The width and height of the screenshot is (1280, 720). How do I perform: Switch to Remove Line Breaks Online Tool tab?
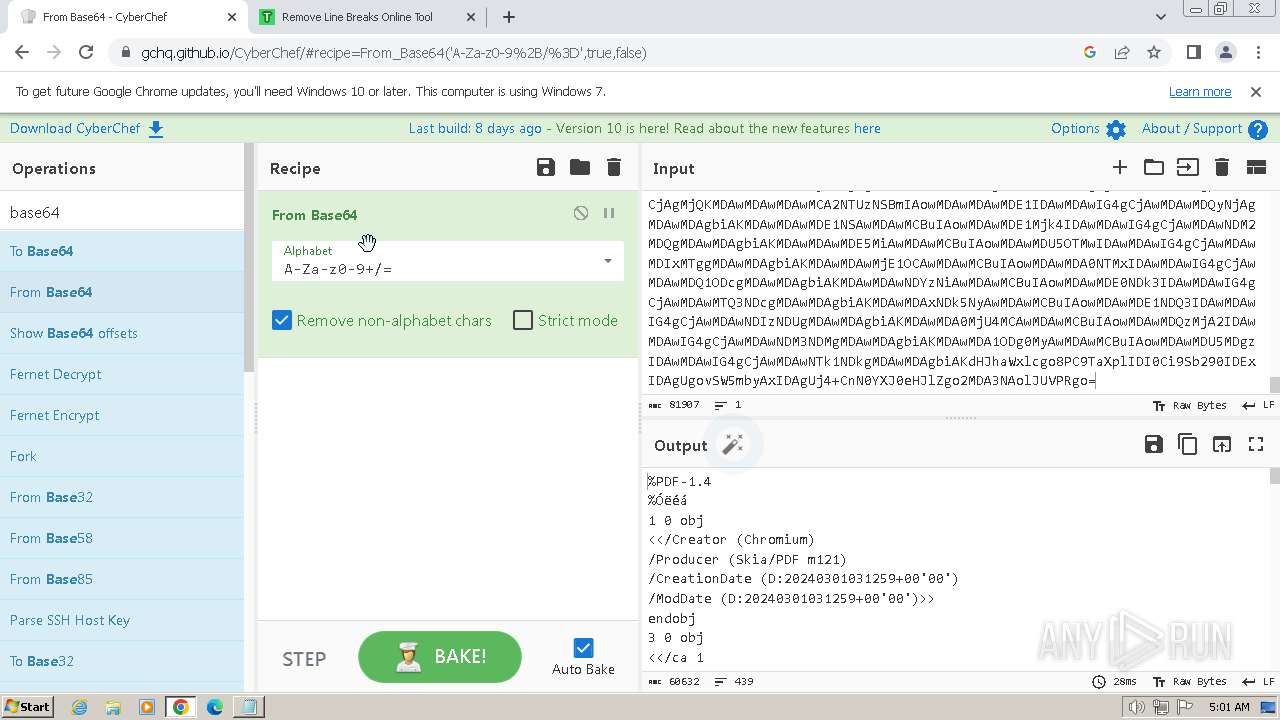[368, 17]
